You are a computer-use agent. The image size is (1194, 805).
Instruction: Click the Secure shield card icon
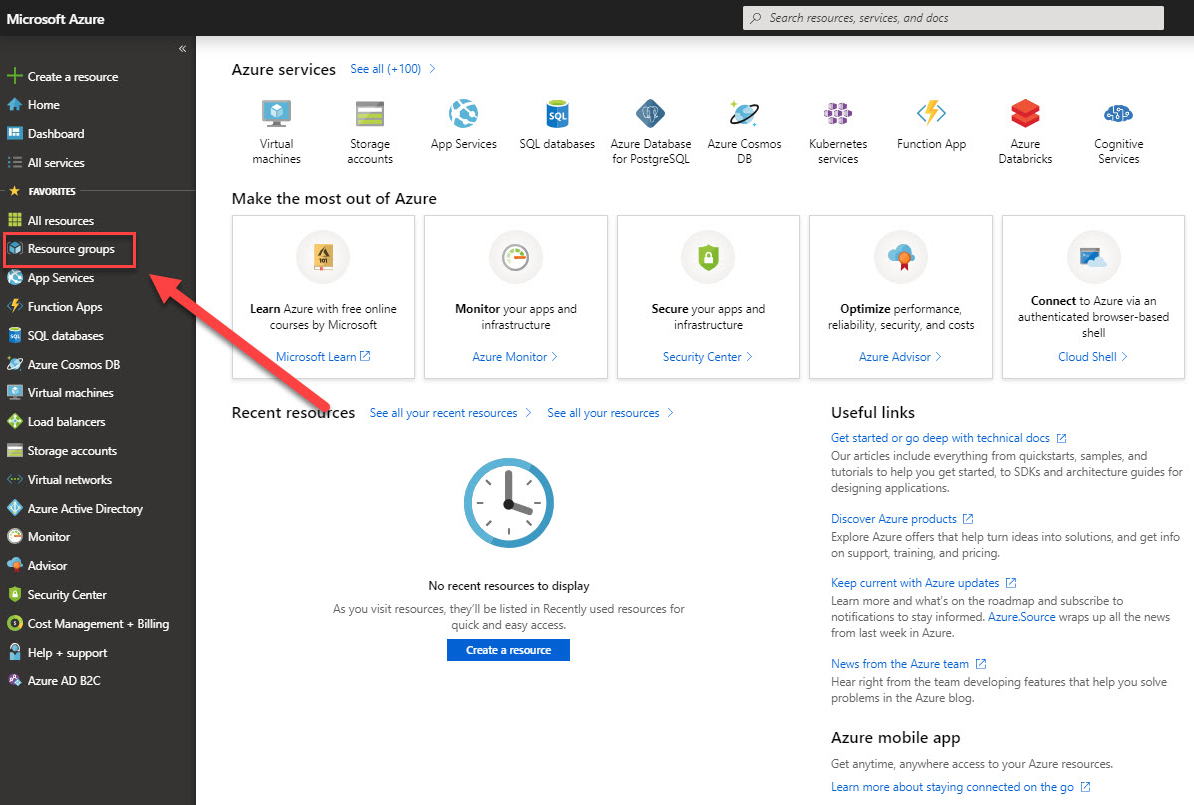coord(708,257)
